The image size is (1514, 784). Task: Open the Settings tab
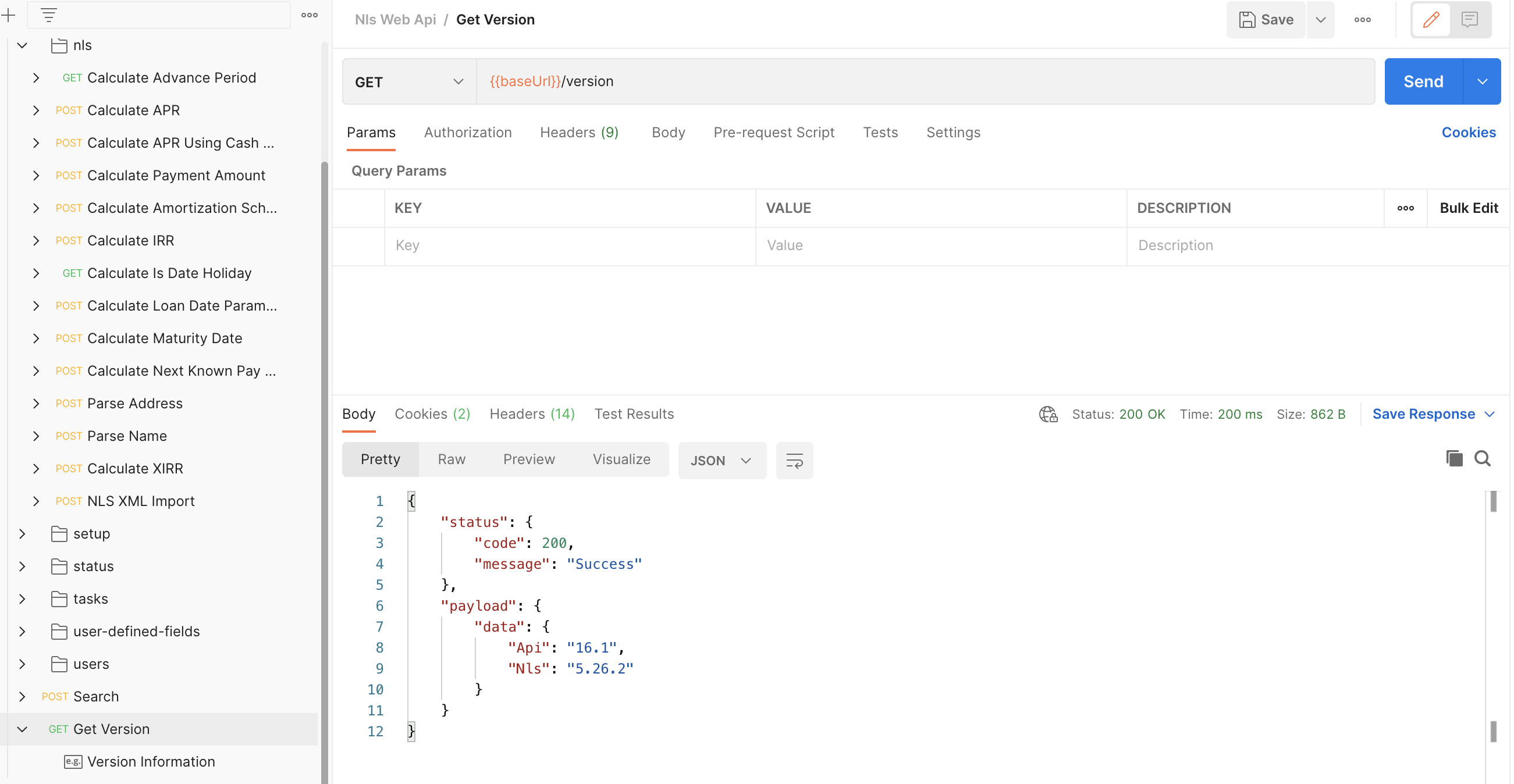tap(953, 133)
